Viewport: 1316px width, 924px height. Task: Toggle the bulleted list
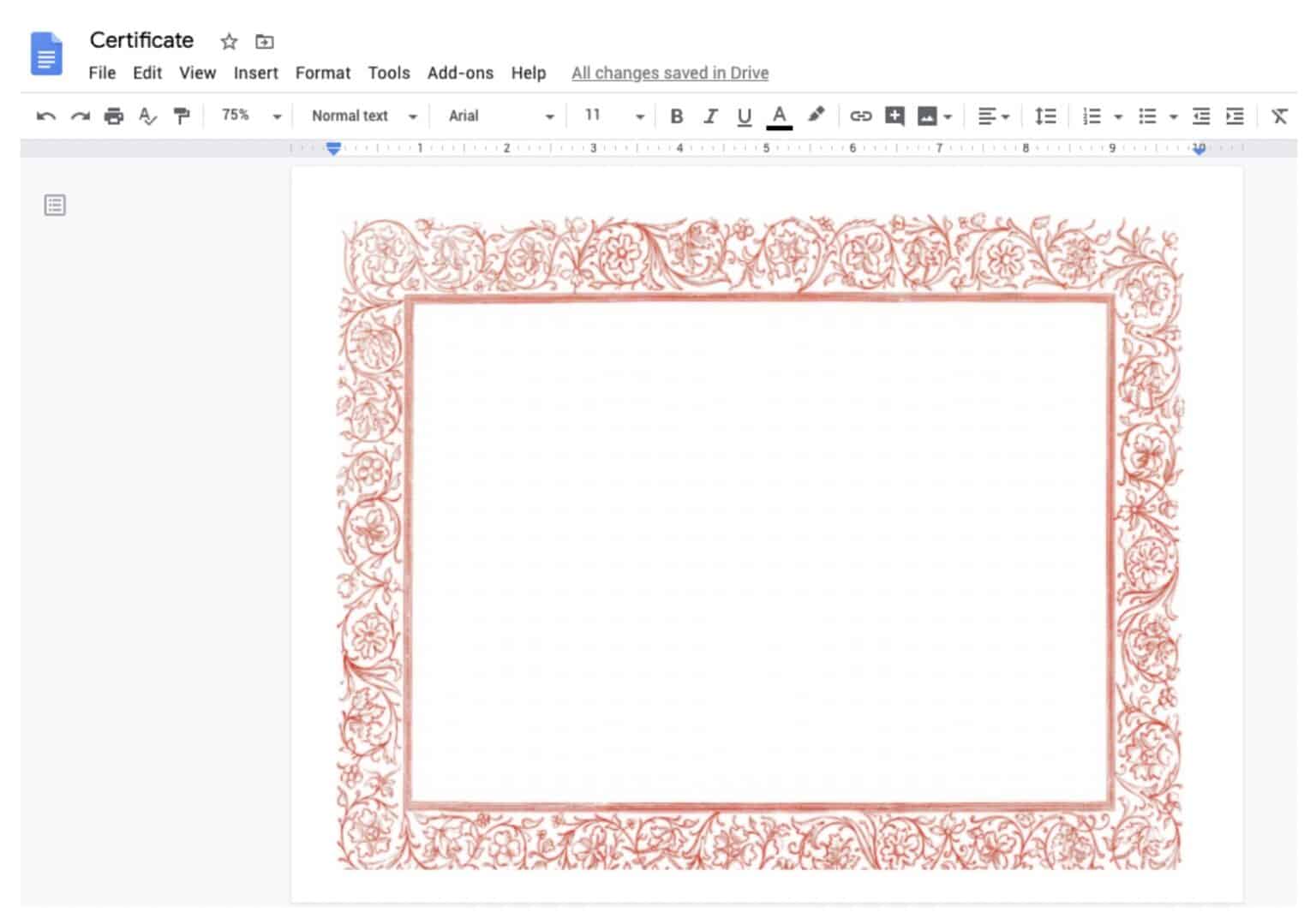tap(1147, 116)
